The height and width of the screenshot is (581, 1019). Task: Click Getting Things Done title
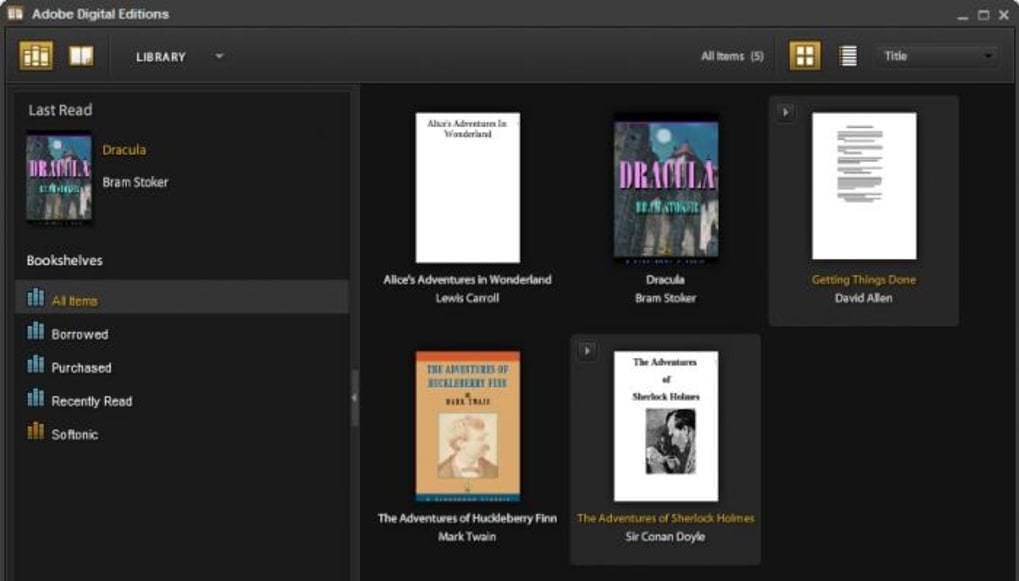pyautogui.click(x=864, y=279)
